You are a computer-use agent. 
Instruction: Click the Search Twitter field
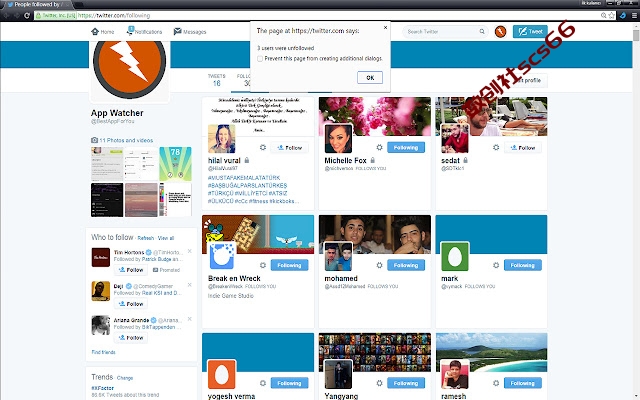tap(443, 31)
